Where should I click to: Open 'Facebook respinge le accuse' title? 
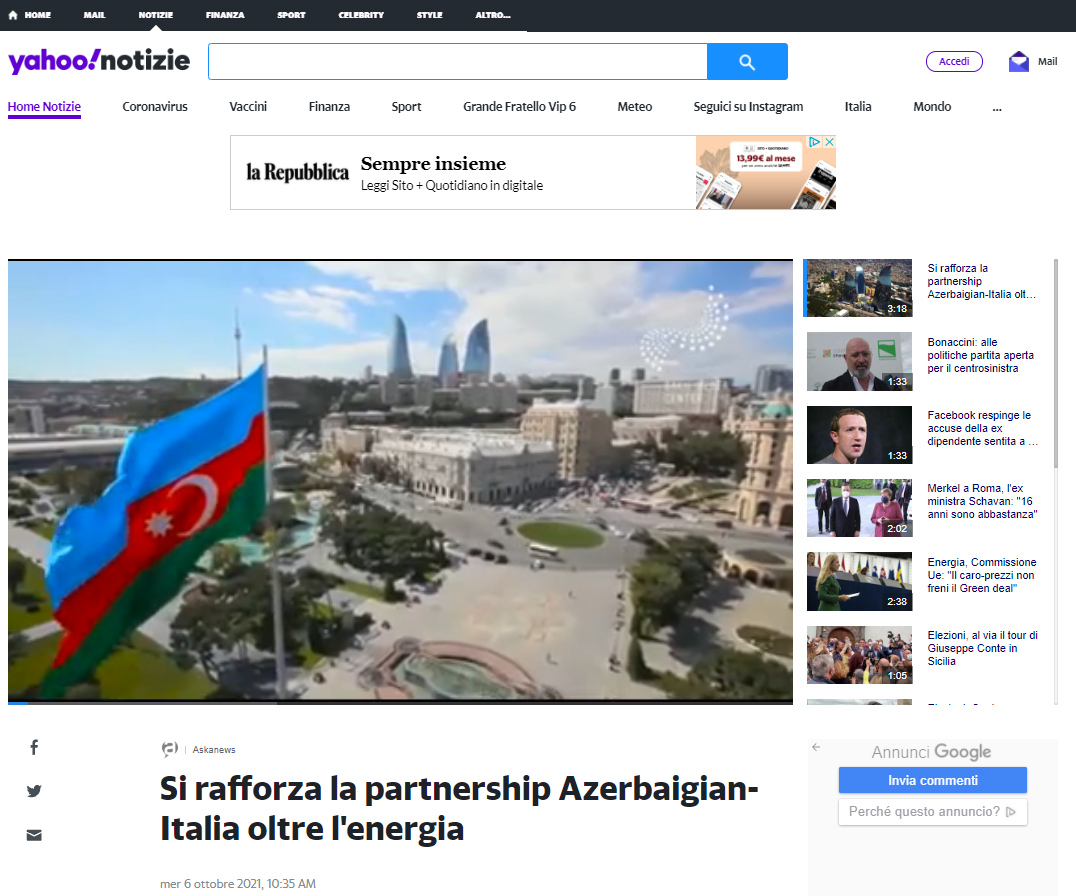[x=982, y=429]
